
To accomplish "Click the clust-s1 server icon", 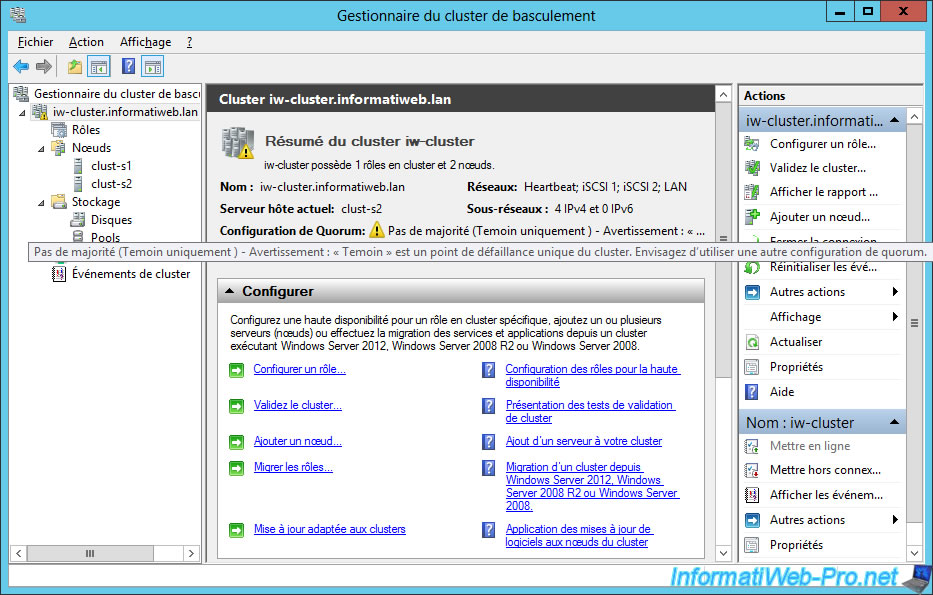I will coord(78,166).
